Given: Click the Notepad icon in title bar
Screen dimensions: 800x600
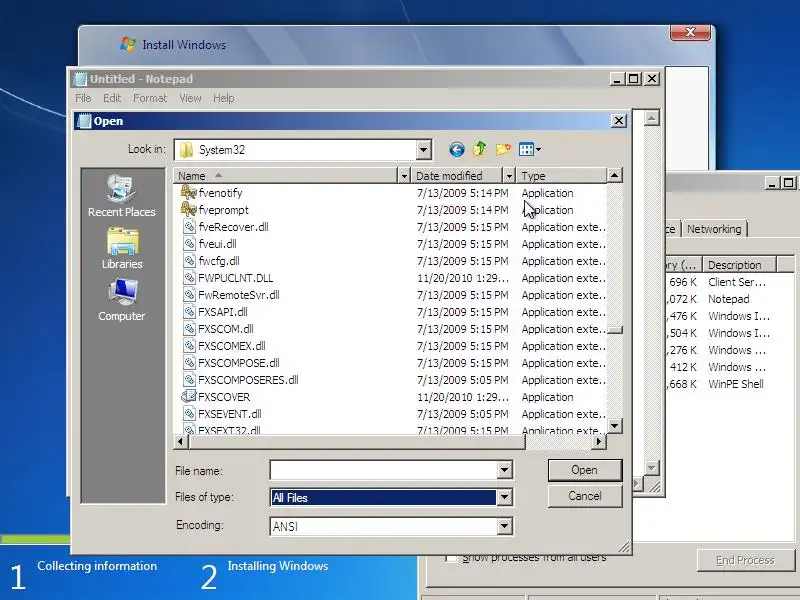Looking at the screenshot, I should pyautogui.click(x=81, y=79).
